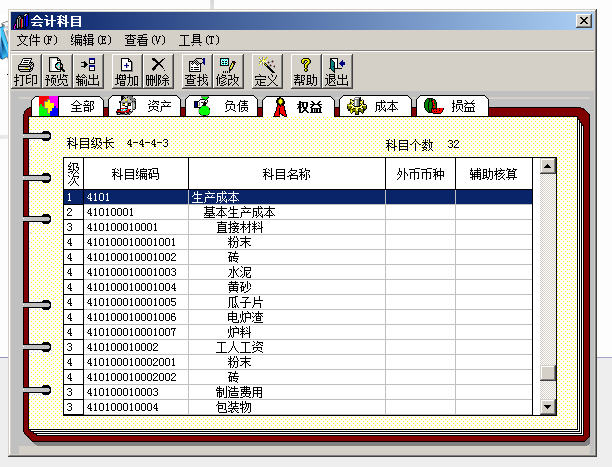Select the 水泥 row
This screenshot has width=612, height=467.
(x=298, y=272)
